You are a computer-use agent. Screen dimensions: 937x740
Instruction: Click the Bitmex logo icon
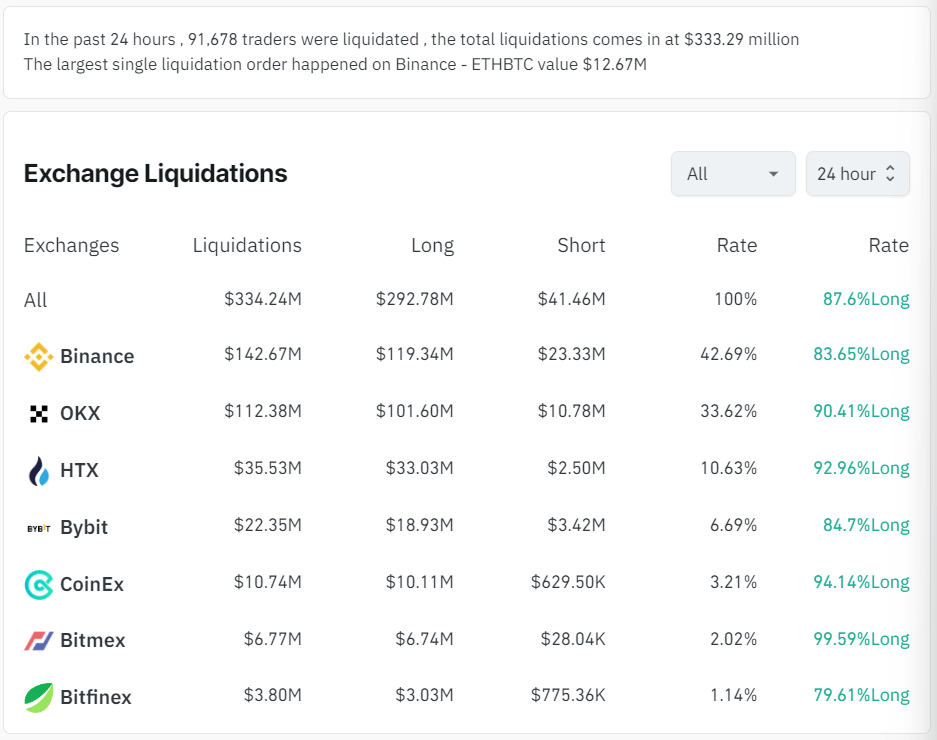pos(38,641)
